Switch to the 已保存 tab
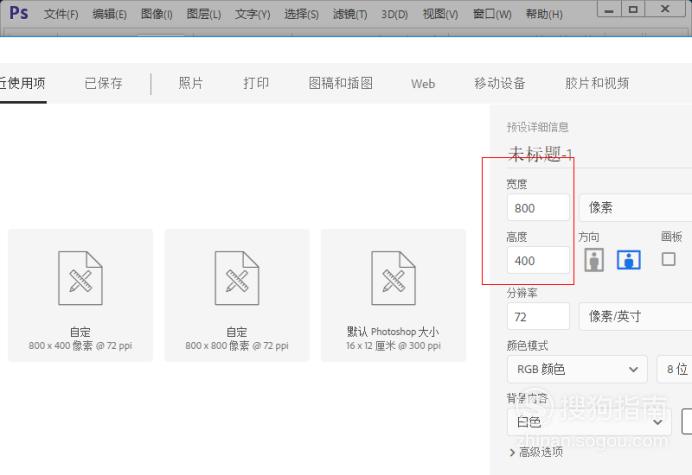This screenshot has width=692, height=475. coord(104,83)
